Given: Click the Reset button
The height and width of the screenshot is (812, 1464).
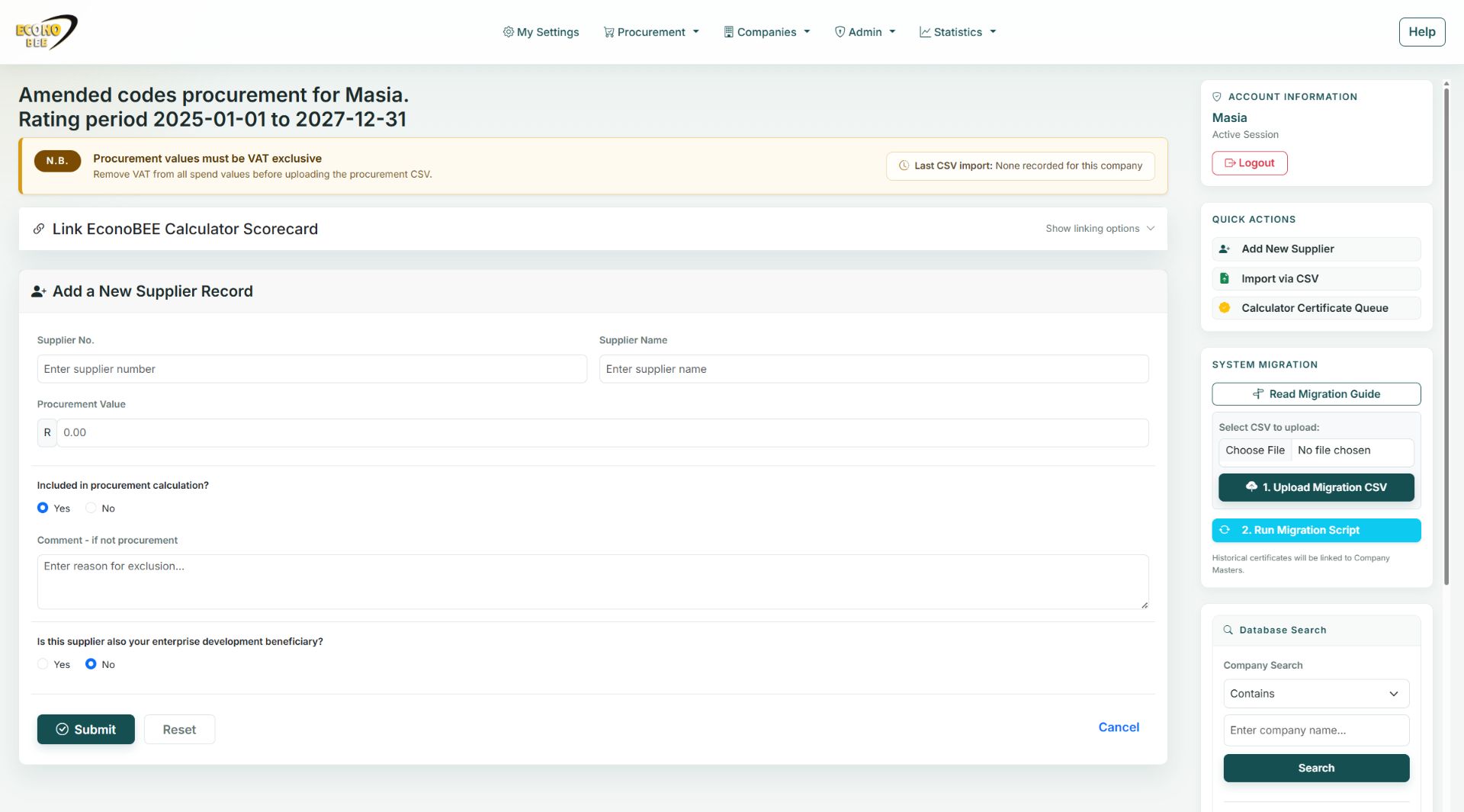Looking at the screenshot, I should [179, 730].
